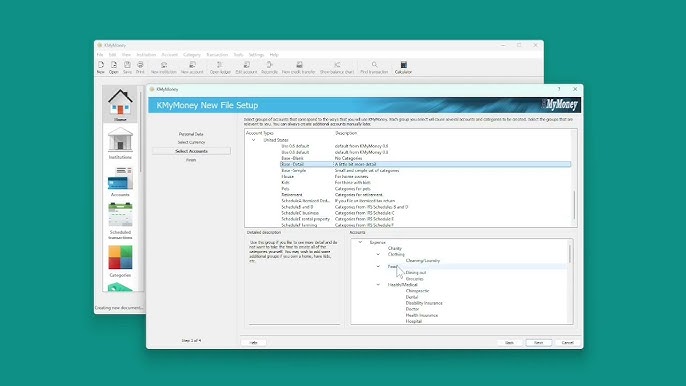
Task: Collapse the Expense node in Accounts tree
Action: 360,242
